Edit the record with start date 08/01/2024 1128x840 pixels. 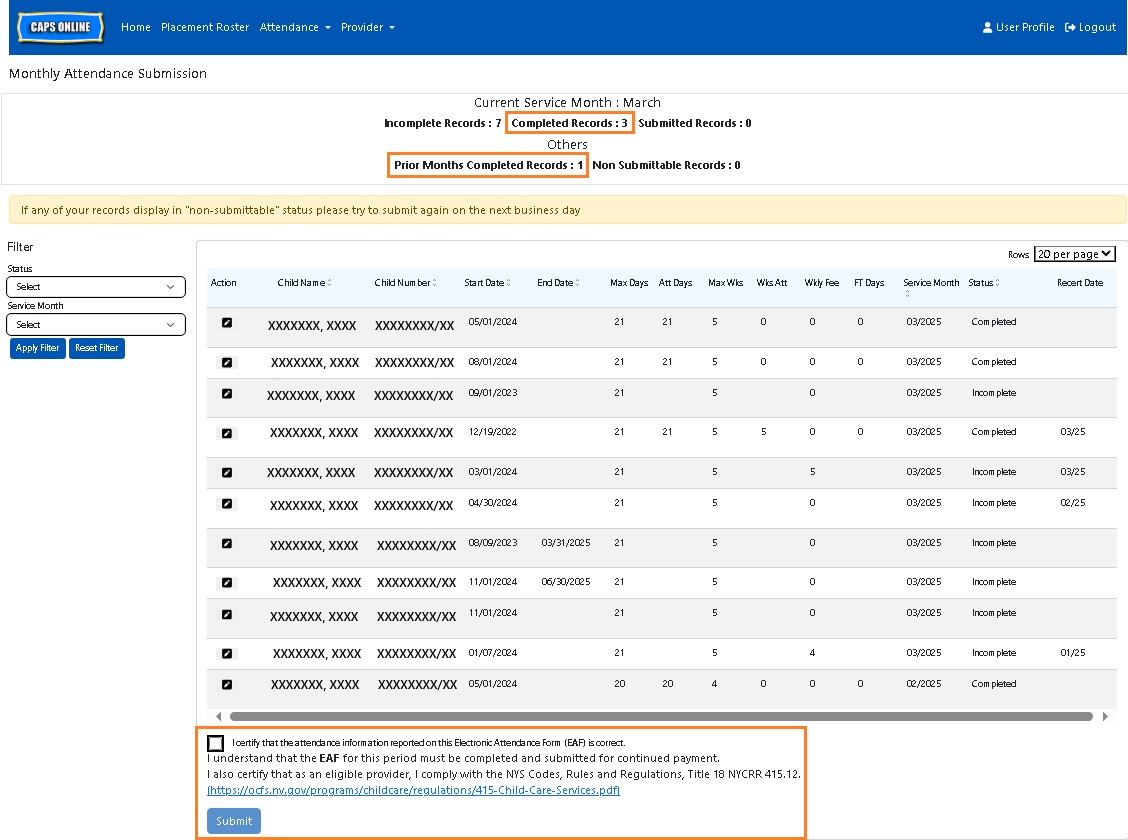tap(227, 362)
